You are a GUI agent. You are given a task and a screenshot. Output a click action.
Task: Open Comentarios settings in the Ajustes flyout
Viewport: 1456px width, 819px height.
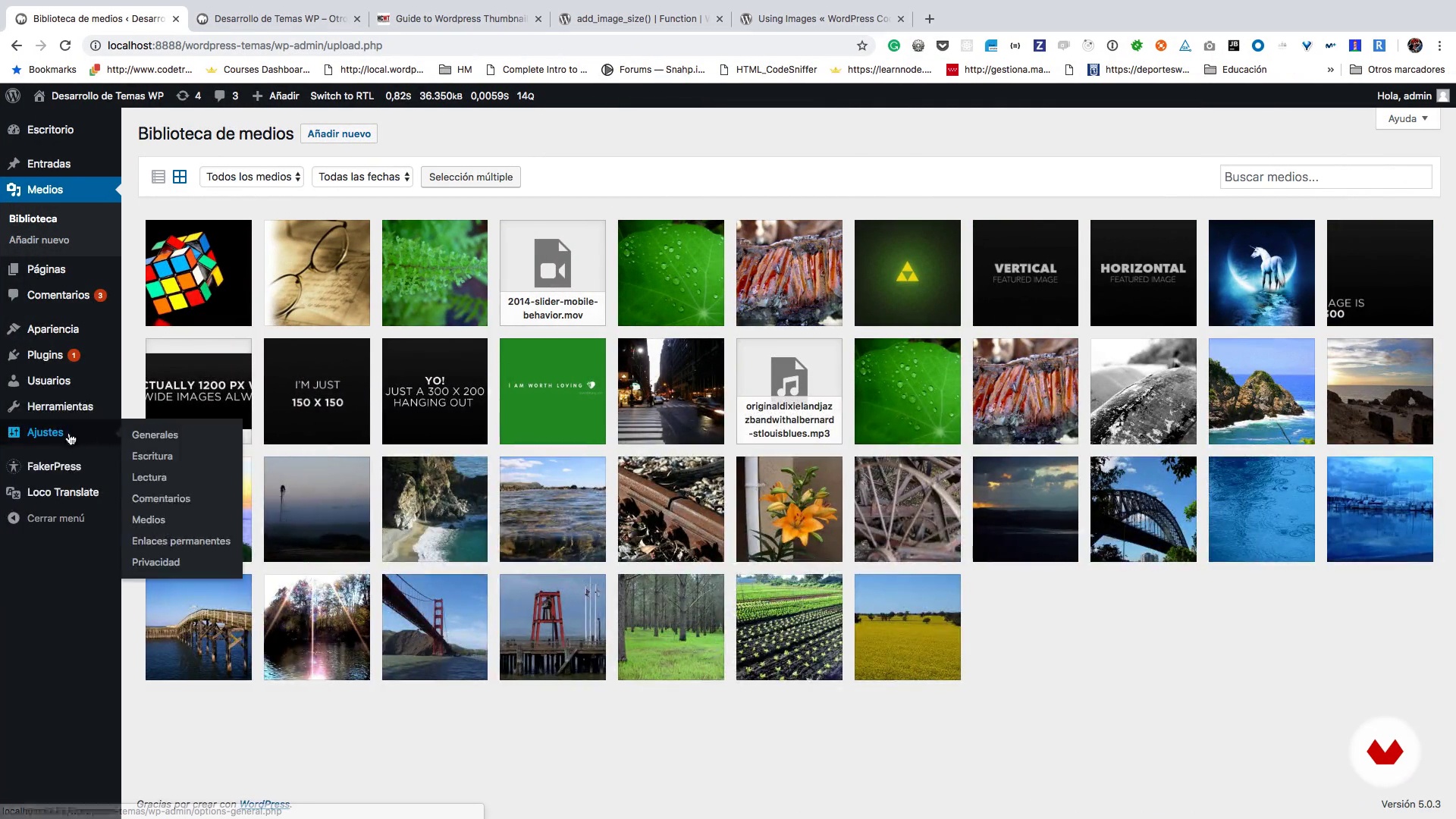[x=161, y=498]
